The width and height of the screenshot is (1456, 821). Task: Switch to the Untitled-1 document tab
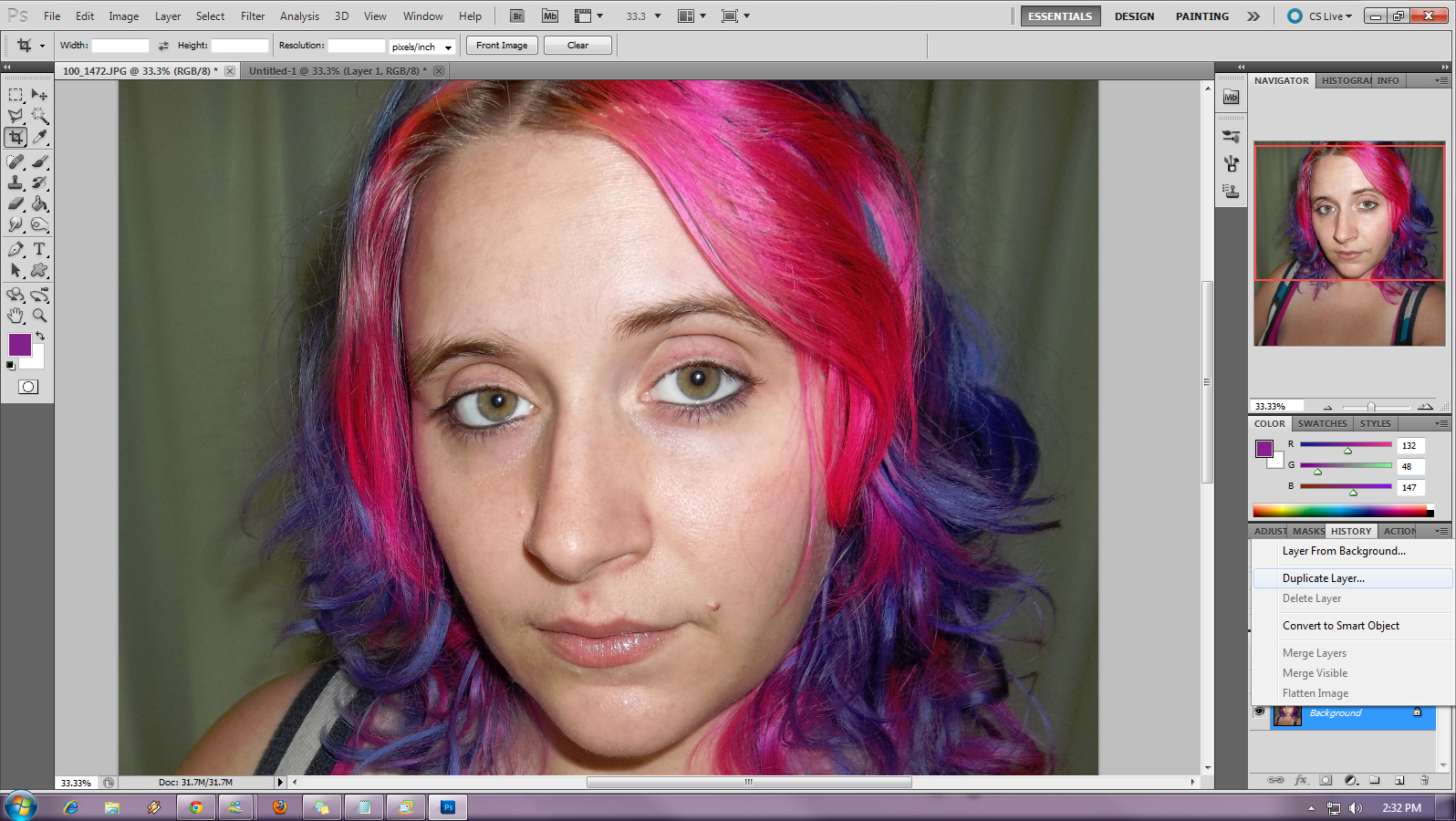337,71
